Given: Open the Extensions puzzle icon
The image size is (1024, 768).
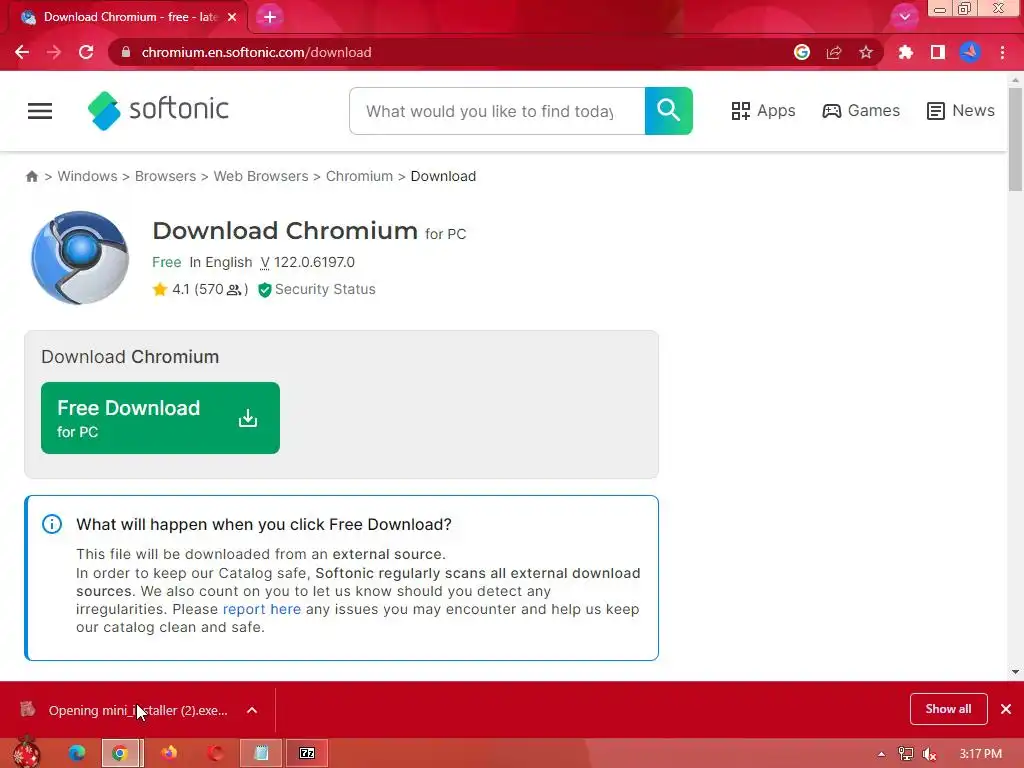Looking at the screenshot, I should tap(905, 52).
